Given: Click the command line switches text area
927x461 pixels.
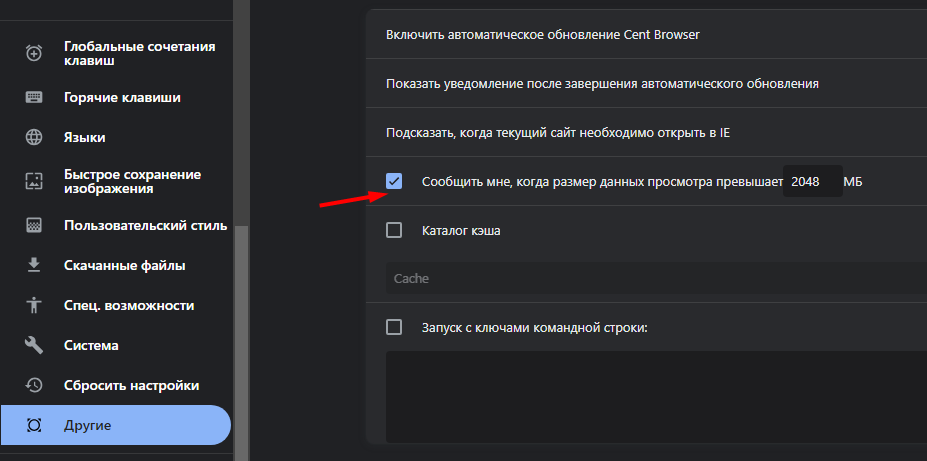Looking at the screenshot, I should [656, 397].
